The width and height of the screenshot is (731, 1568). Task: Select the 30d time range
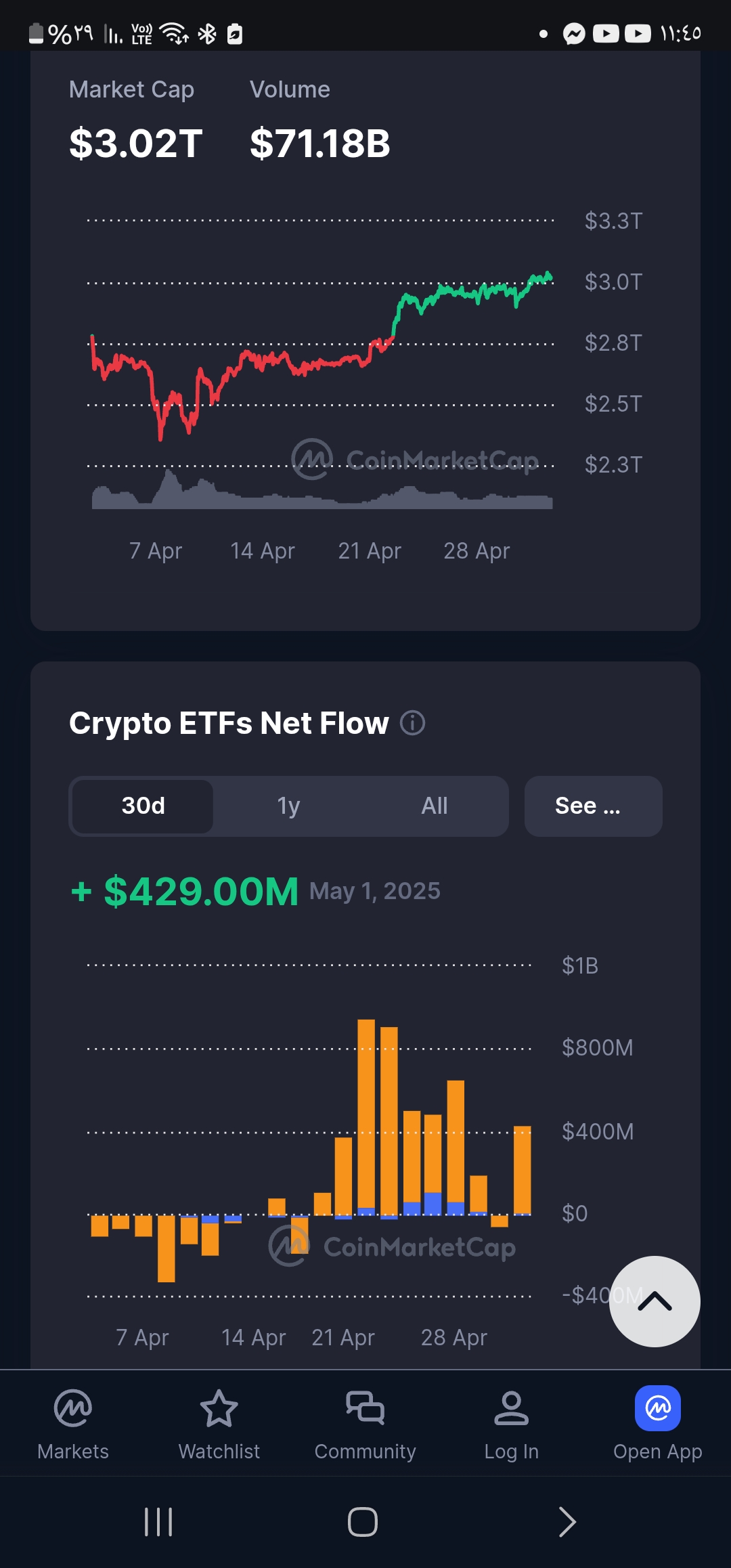143,806
